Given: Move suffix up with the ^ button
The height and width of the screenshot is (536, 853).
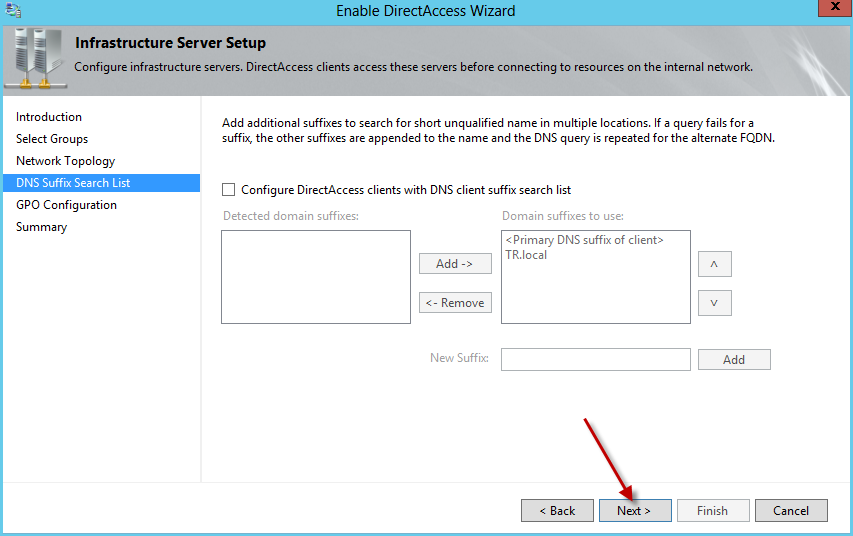Looking at the screenshot, I should (x=714, y=264).
